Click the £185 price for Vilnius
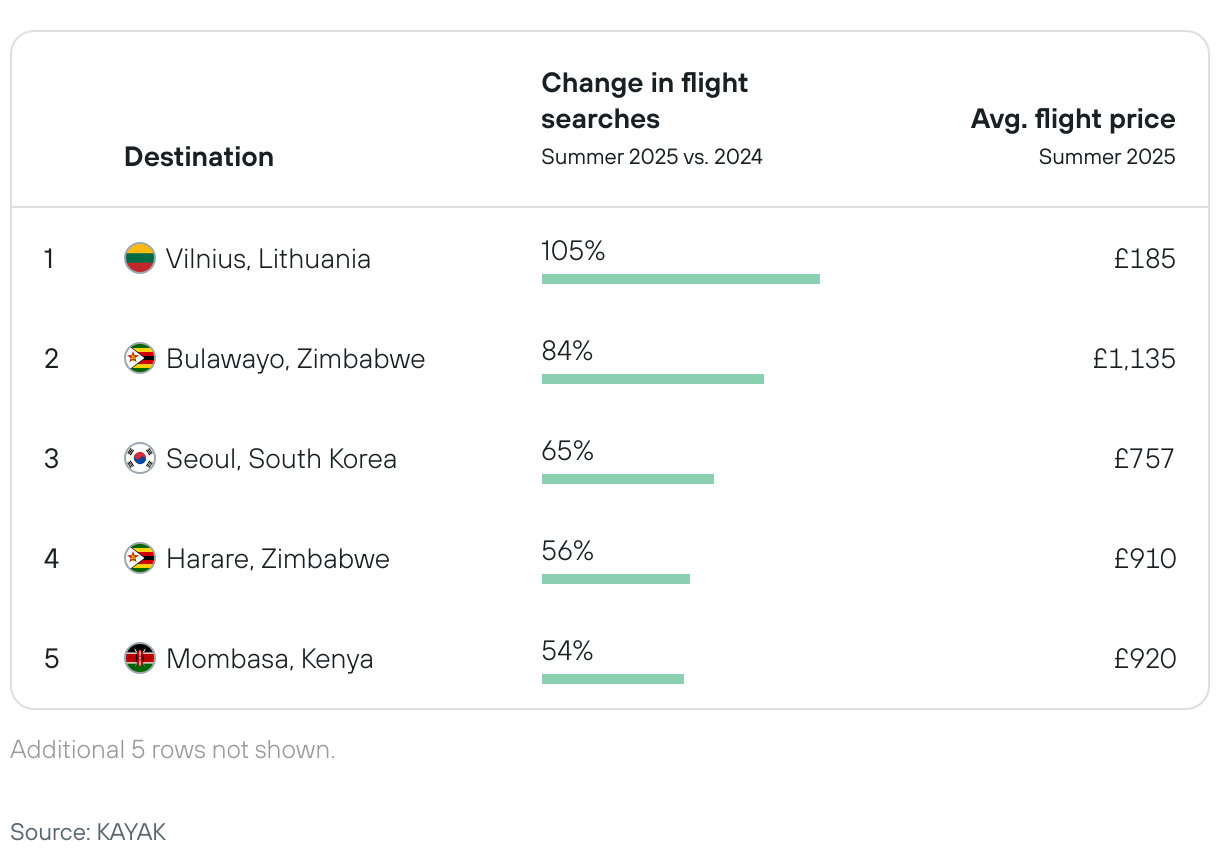Viewport: 1220px width, 860px height. coord(1144,259)
